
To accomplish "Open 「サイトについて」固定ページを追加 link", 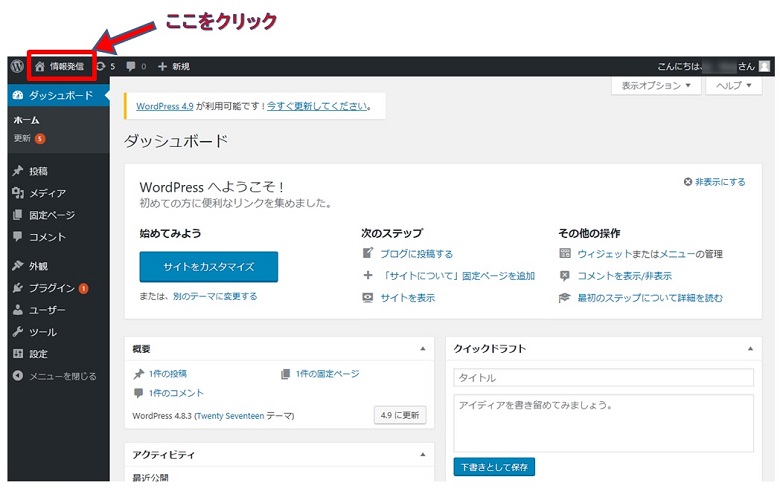I will pos(458,276).
